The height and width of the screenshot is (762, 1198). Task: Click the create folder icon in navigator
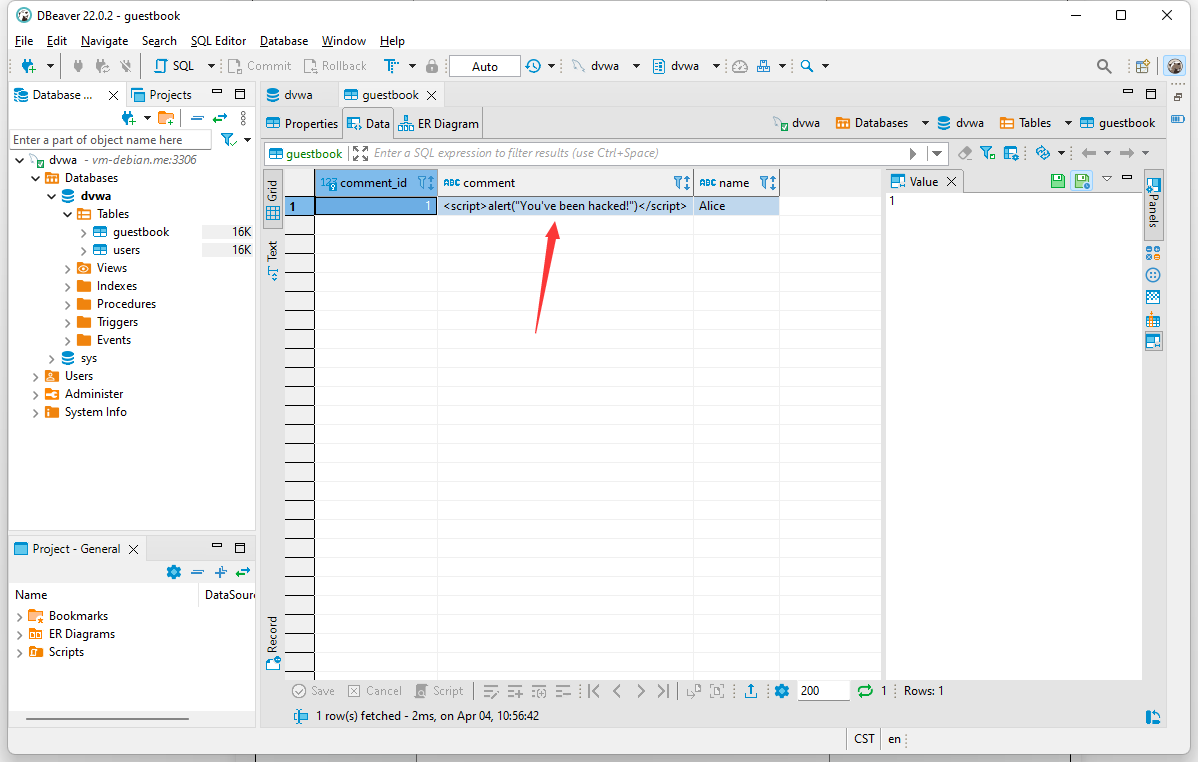pos(166,118)
